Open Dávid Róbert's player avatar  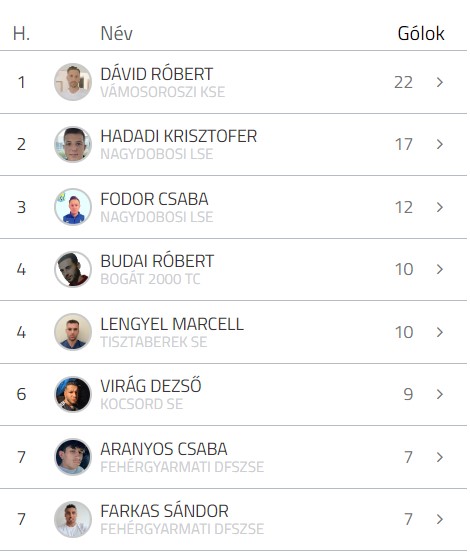73,82
